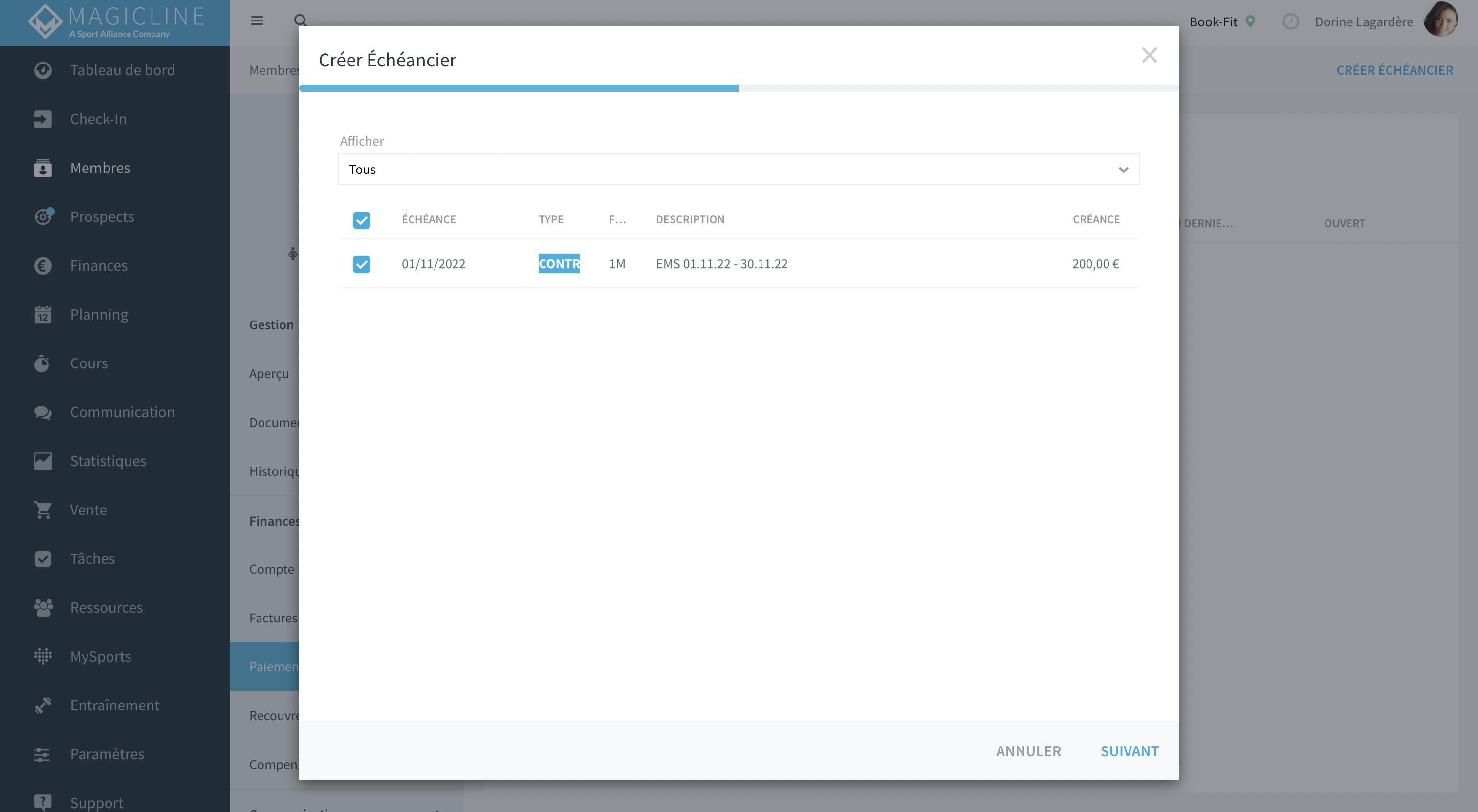The width and height of the screenshot is (1478, 812).
Task: Click the Afficher dropdown chevron arrow
Action: point(1124,170)
